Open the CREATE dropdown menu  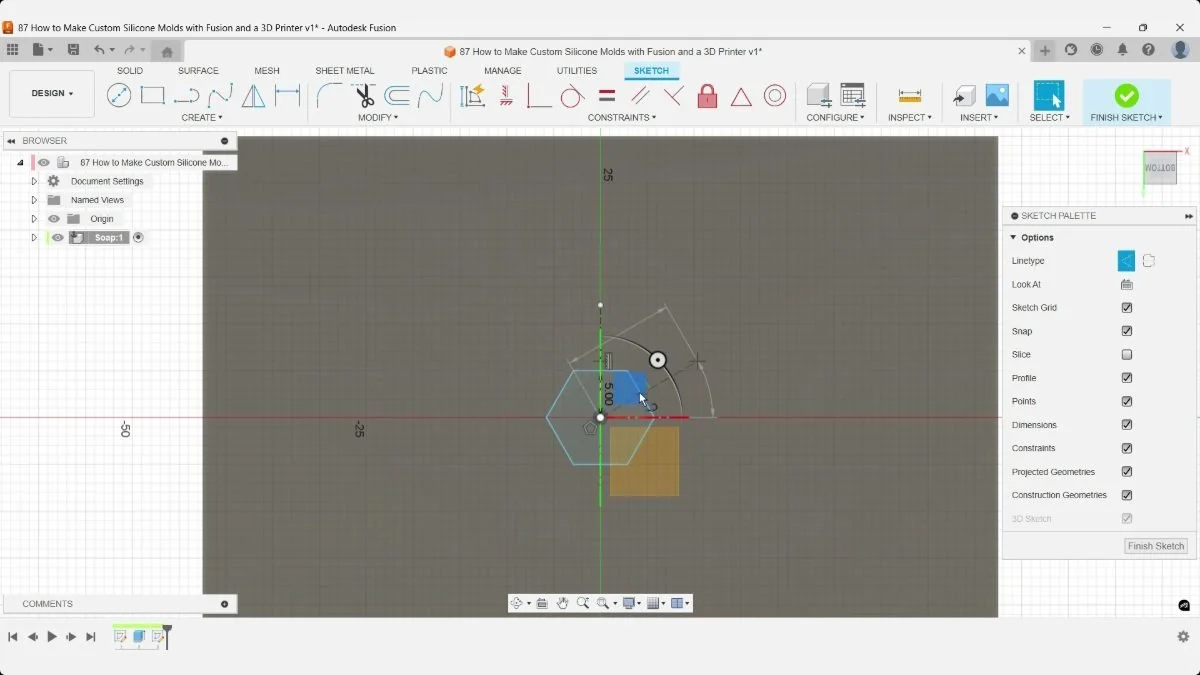202,118
